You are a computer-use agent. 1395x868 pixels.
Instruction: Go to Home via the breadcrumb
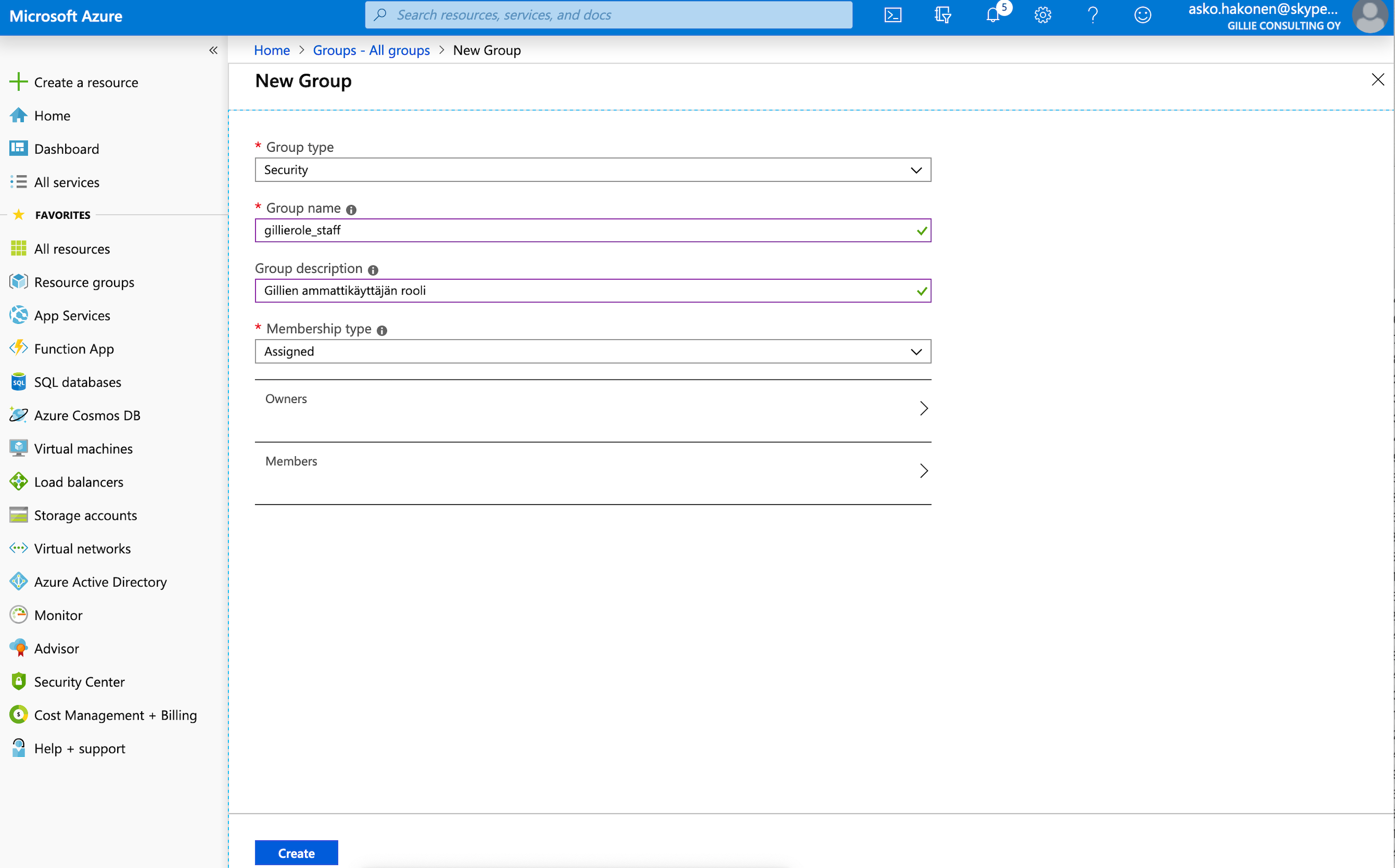pyautogui.click(x=271, y=50)
